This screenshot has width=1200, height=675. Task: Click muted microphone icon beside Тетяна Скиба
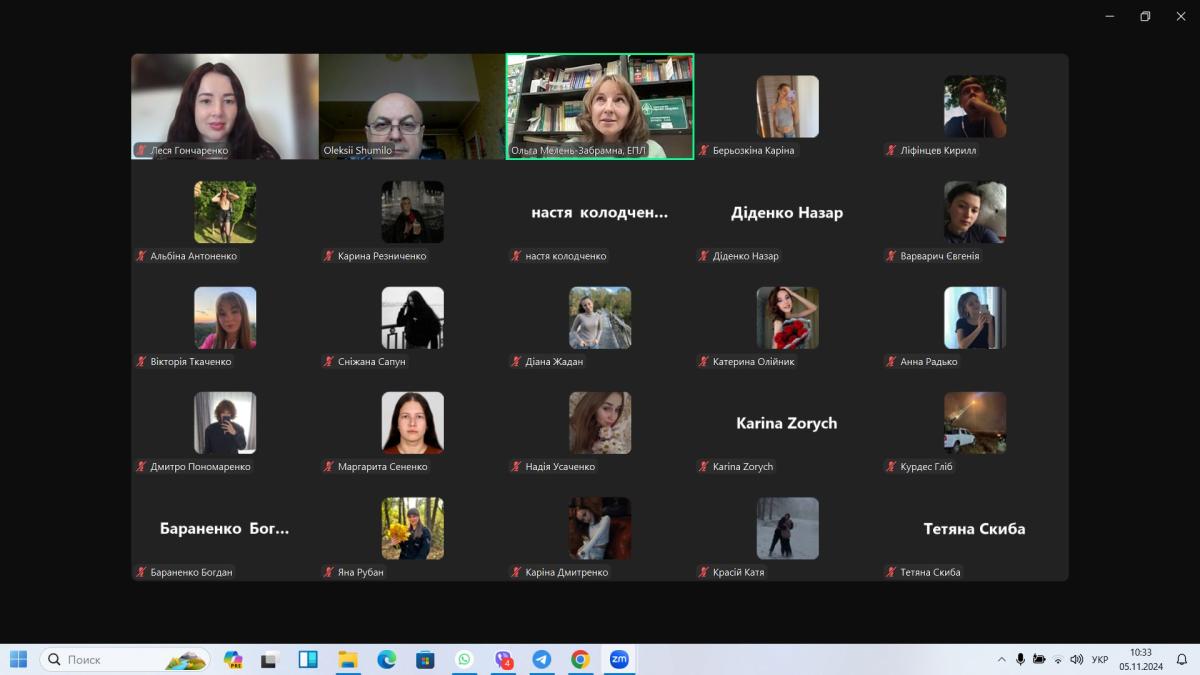891,572
